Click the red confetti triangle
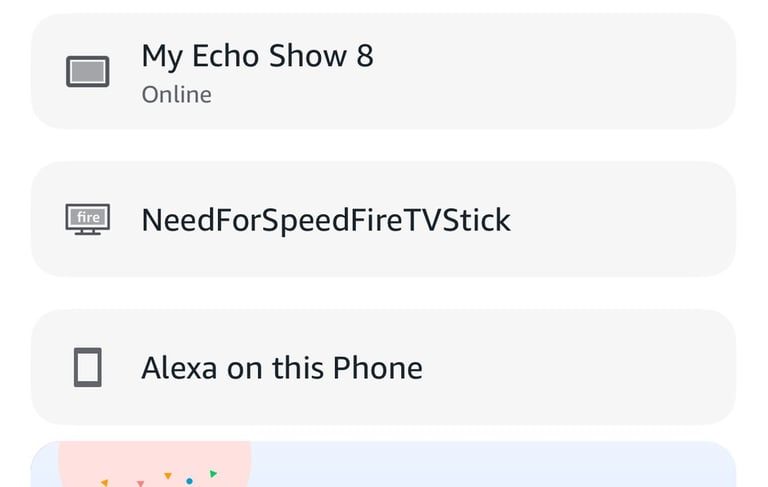This screenshot has height=487, width=768. pyautogui.click(x=140, y=483)
